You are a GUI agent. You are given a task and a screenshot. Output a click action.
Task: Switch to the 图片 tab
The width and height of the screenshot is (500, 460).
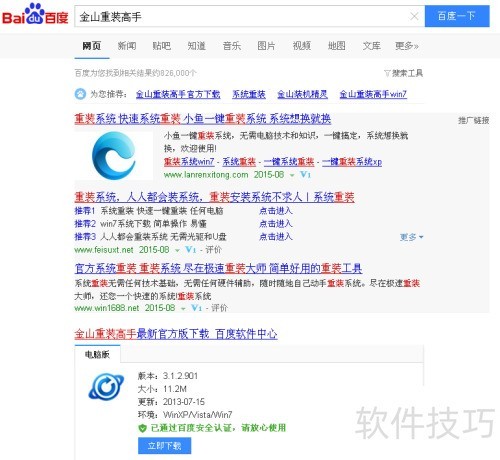click(266, 46)
